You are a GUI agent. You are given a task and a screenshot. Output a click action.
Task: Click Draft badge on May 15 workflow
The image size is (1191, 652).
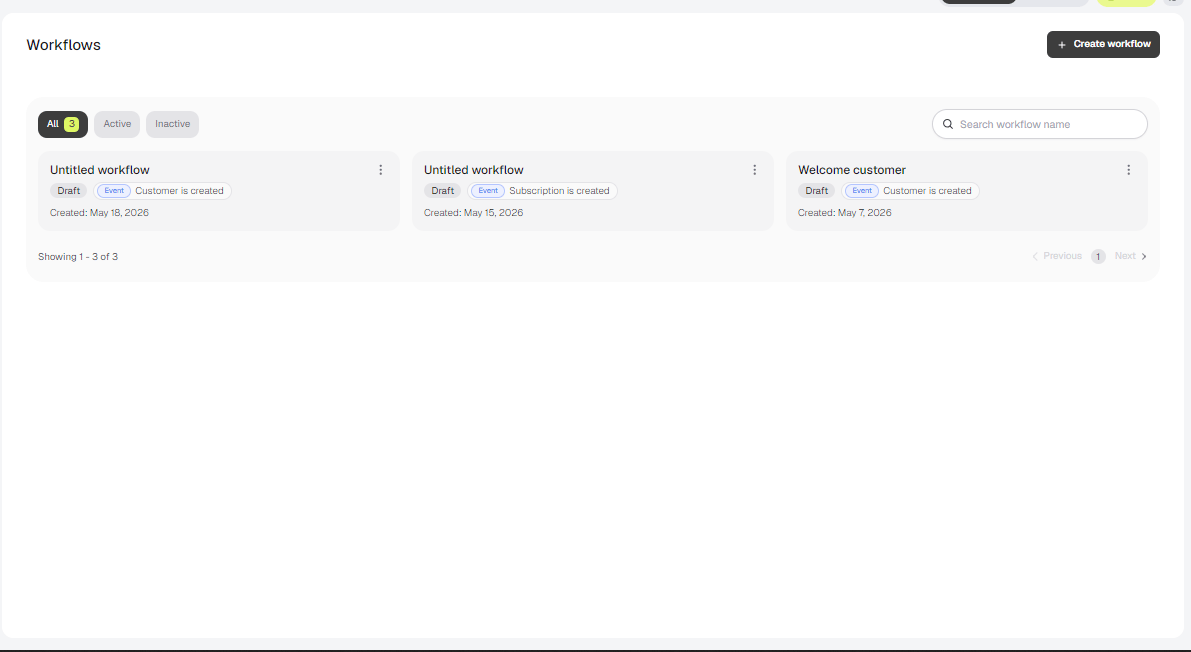pos(442,191)
